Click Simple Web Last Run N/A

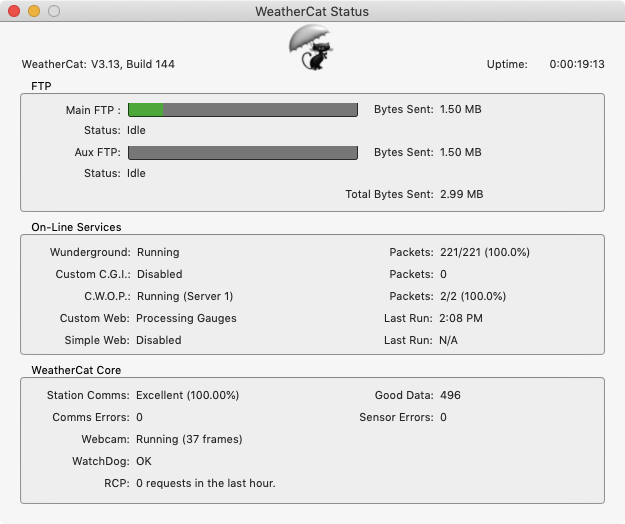[448, 340]
